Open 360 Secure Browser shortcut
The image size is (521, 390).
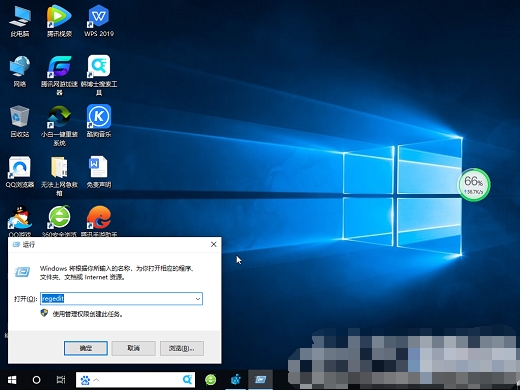(59, 221)
